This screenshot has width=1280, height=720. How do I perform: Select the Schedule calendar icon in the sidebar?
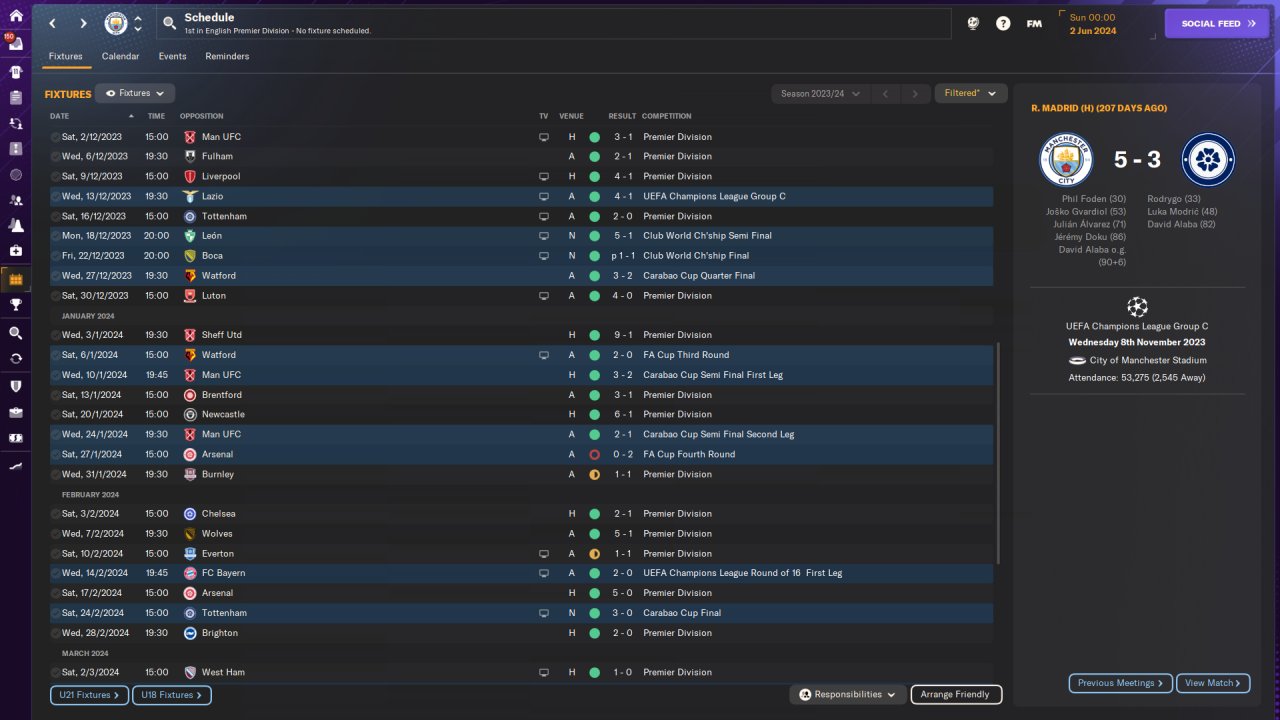click(15, 279)
